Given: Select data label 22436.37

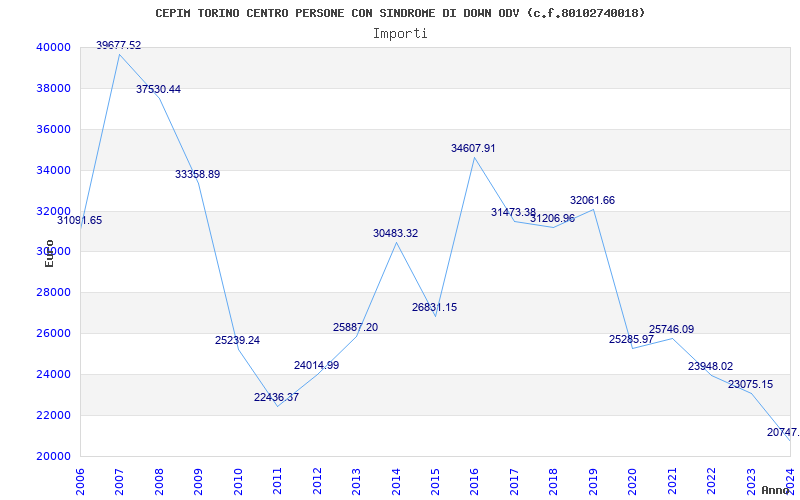Looking at the screenshot, I should point(277,397).
